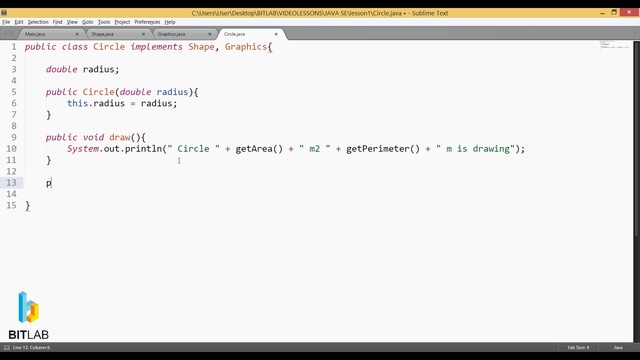The height and width of the screenshot is (360, 640).
Task: Open the Preferences menu
Action: [x=147, y=22]
